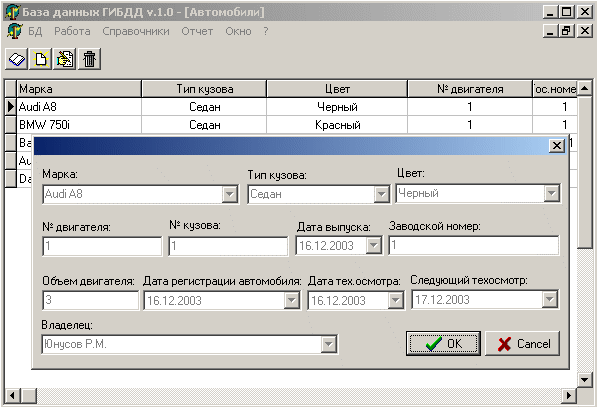Click the Cancel button
Image resolution: width=598 pixels, height=408 pixels.
coord(523,344)
